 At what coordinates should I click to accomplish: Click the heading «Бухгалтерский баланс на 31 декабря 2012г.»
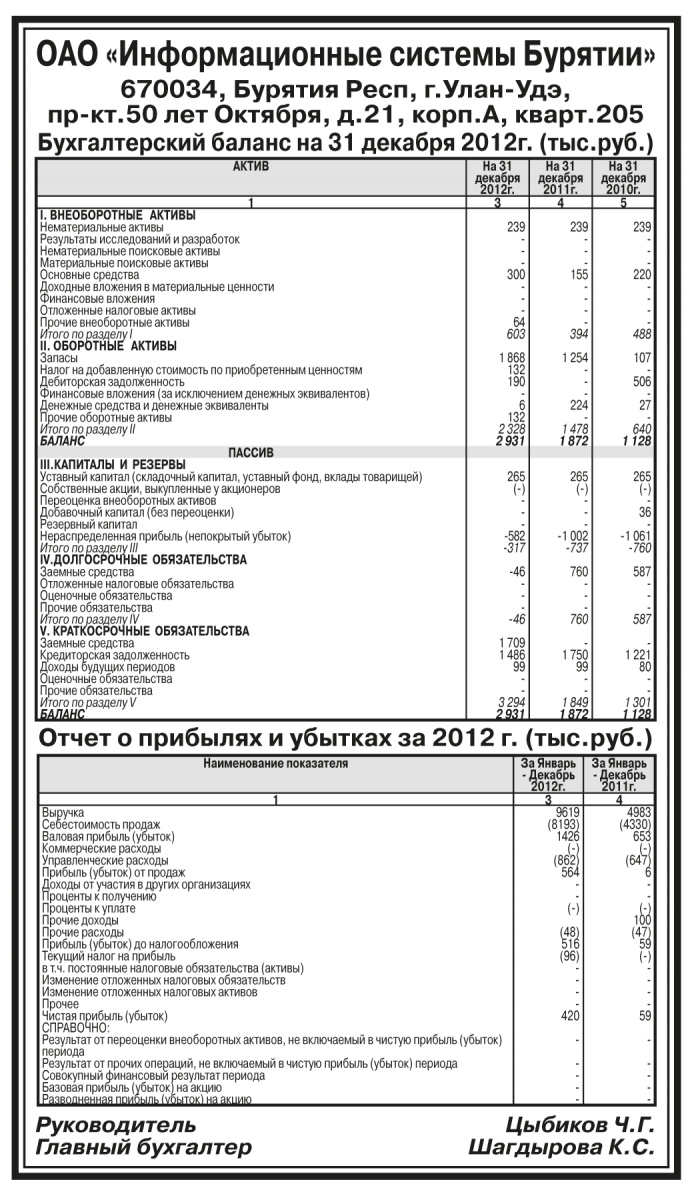coord(347,140)
